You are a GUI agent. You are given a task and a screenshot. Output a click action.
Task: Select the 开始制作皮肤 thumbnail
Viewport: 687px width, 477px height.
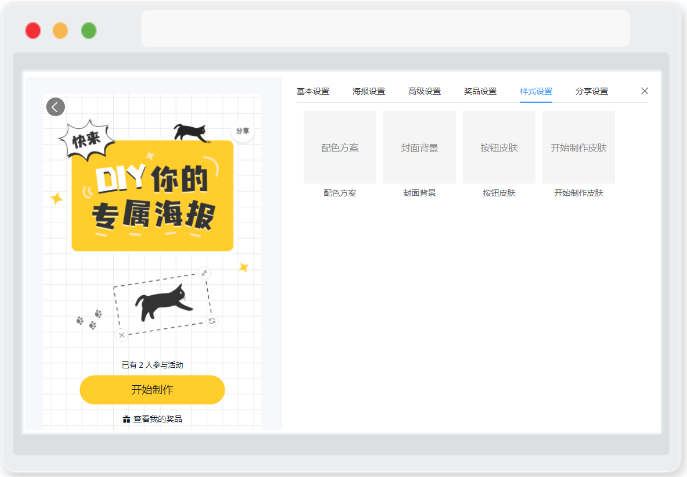tap(578, 147)
